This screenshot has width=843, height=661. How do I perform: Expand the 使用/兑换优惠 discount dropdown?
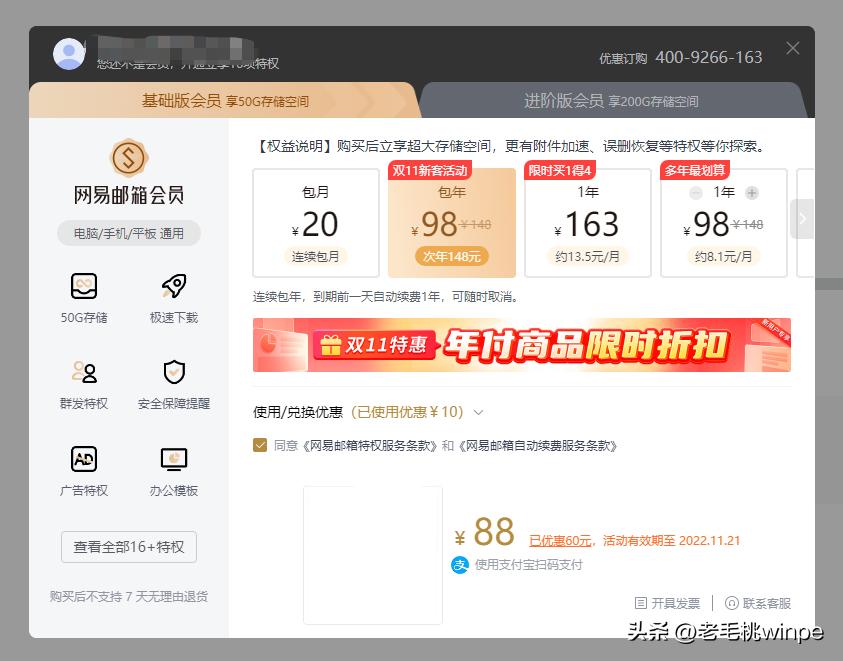point(477,411)
